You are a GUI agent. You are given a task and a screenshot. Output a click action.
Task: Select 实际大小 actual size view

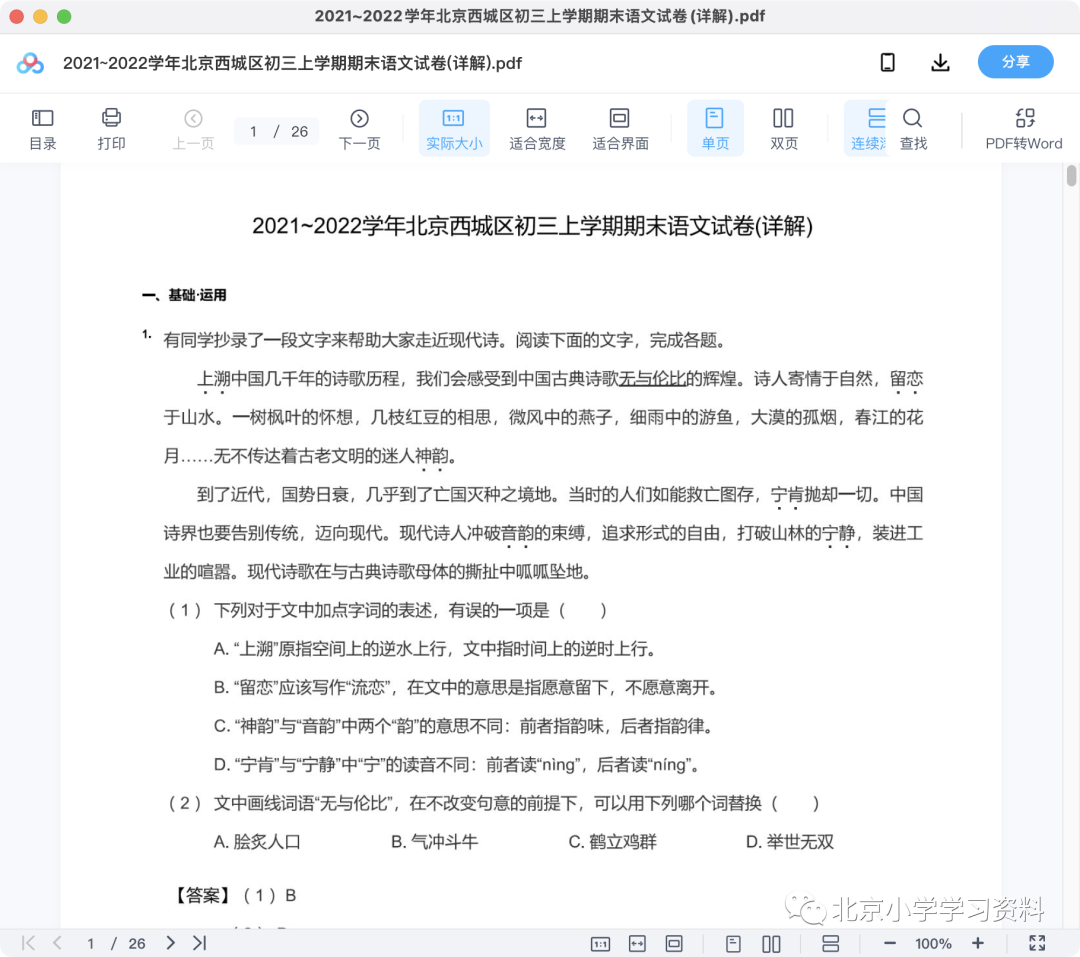tap(454, 129)
